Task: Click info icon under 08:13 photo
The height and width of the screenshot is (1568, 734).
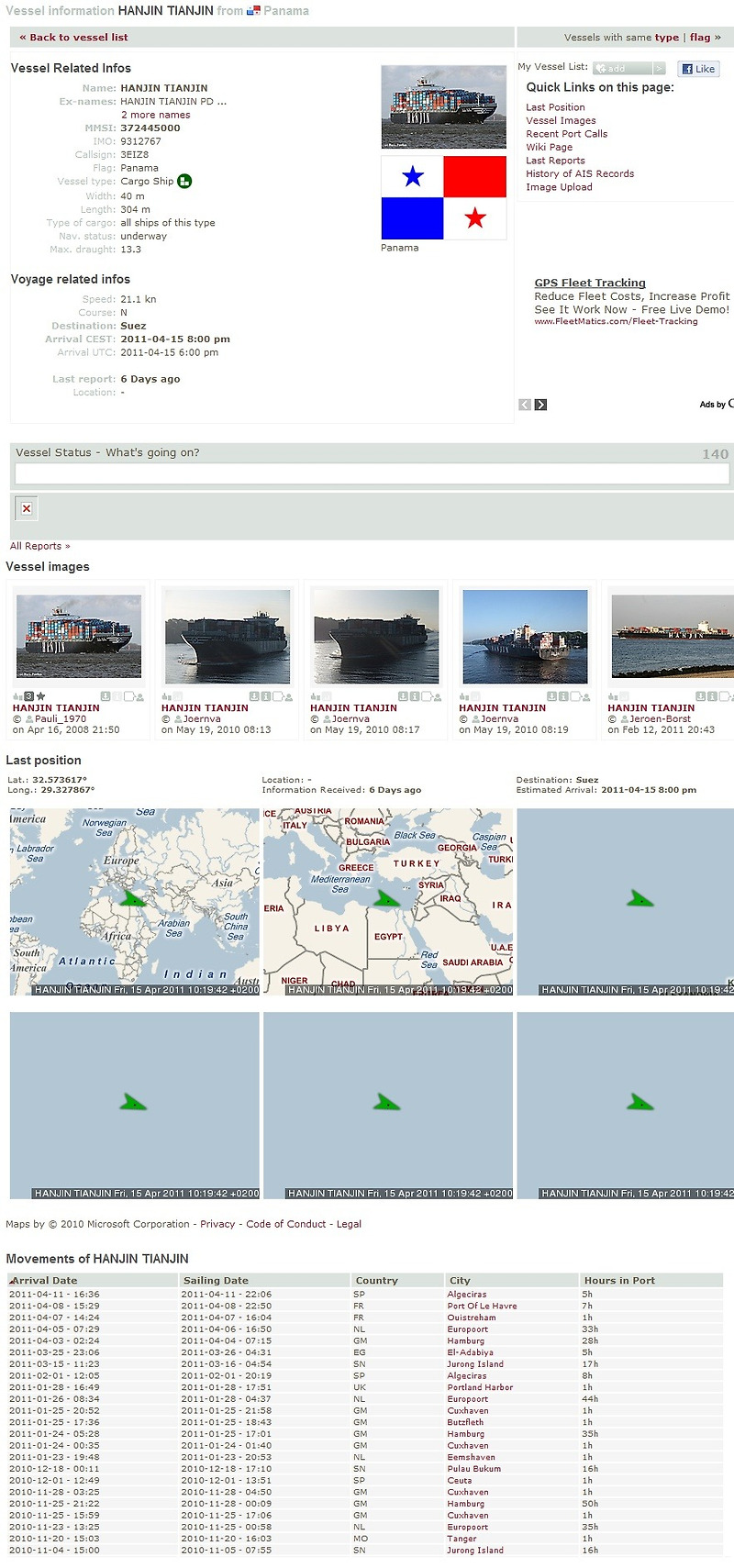Action: point(266,696)
